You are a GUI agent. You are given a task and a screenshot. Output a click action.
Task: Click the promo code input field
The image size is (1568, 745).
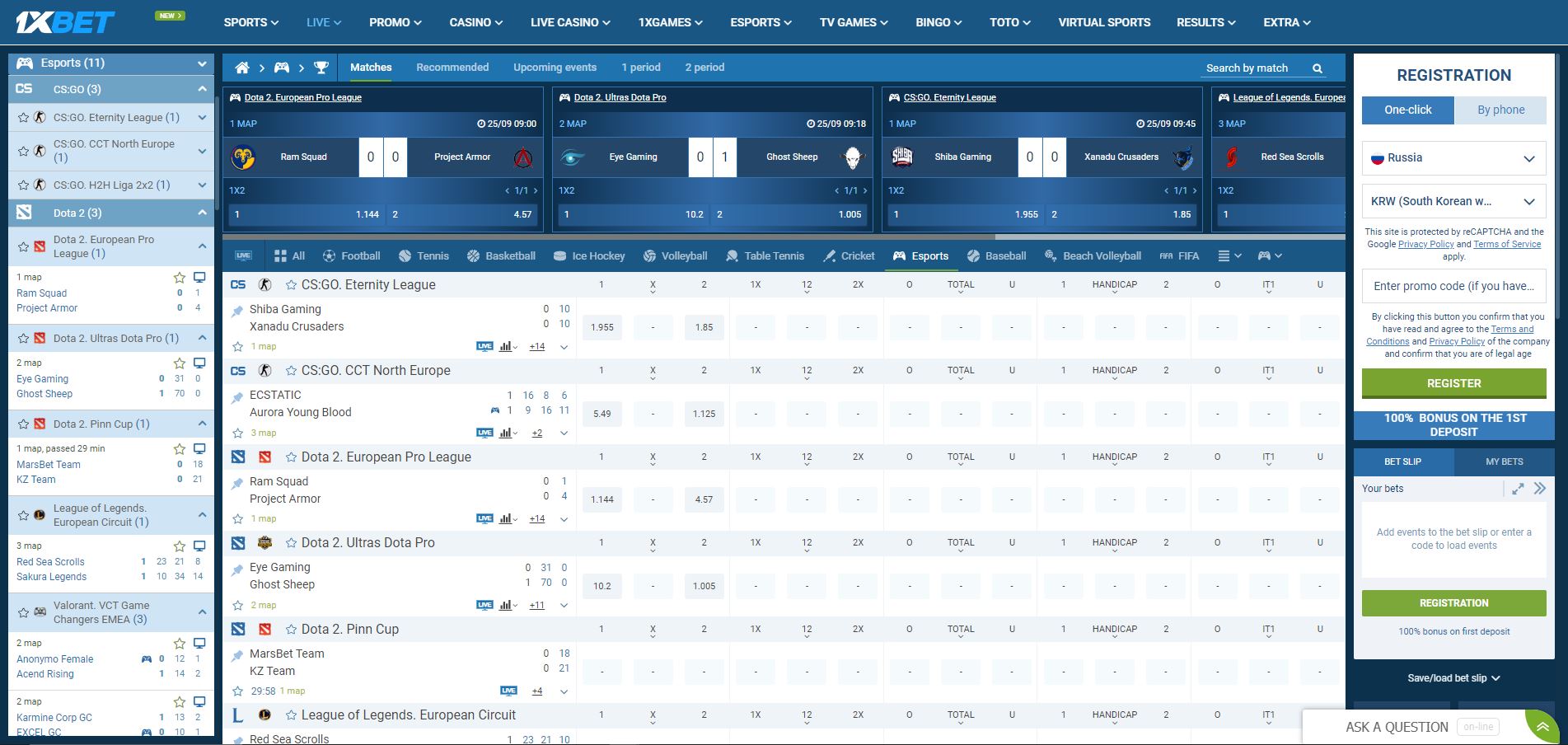[1453, 286]
